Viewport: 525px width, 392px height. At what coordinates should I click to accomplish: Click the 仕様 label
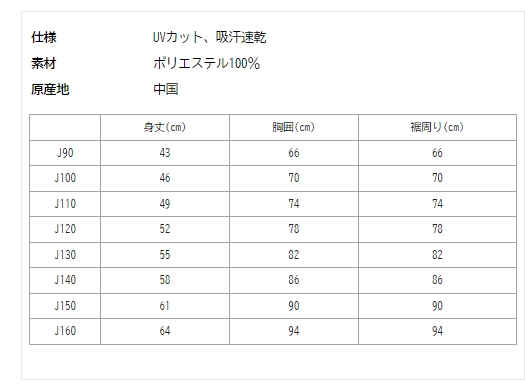click(44, 37)
